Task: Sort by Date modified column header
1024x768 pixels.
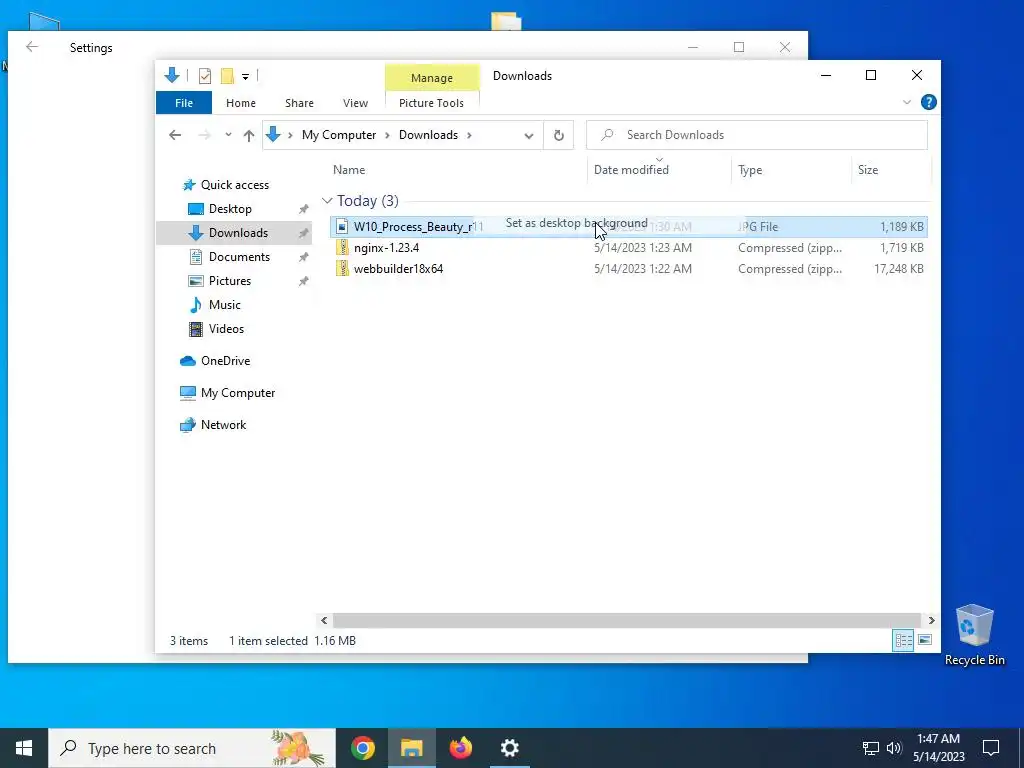Action: coord(631,170)
